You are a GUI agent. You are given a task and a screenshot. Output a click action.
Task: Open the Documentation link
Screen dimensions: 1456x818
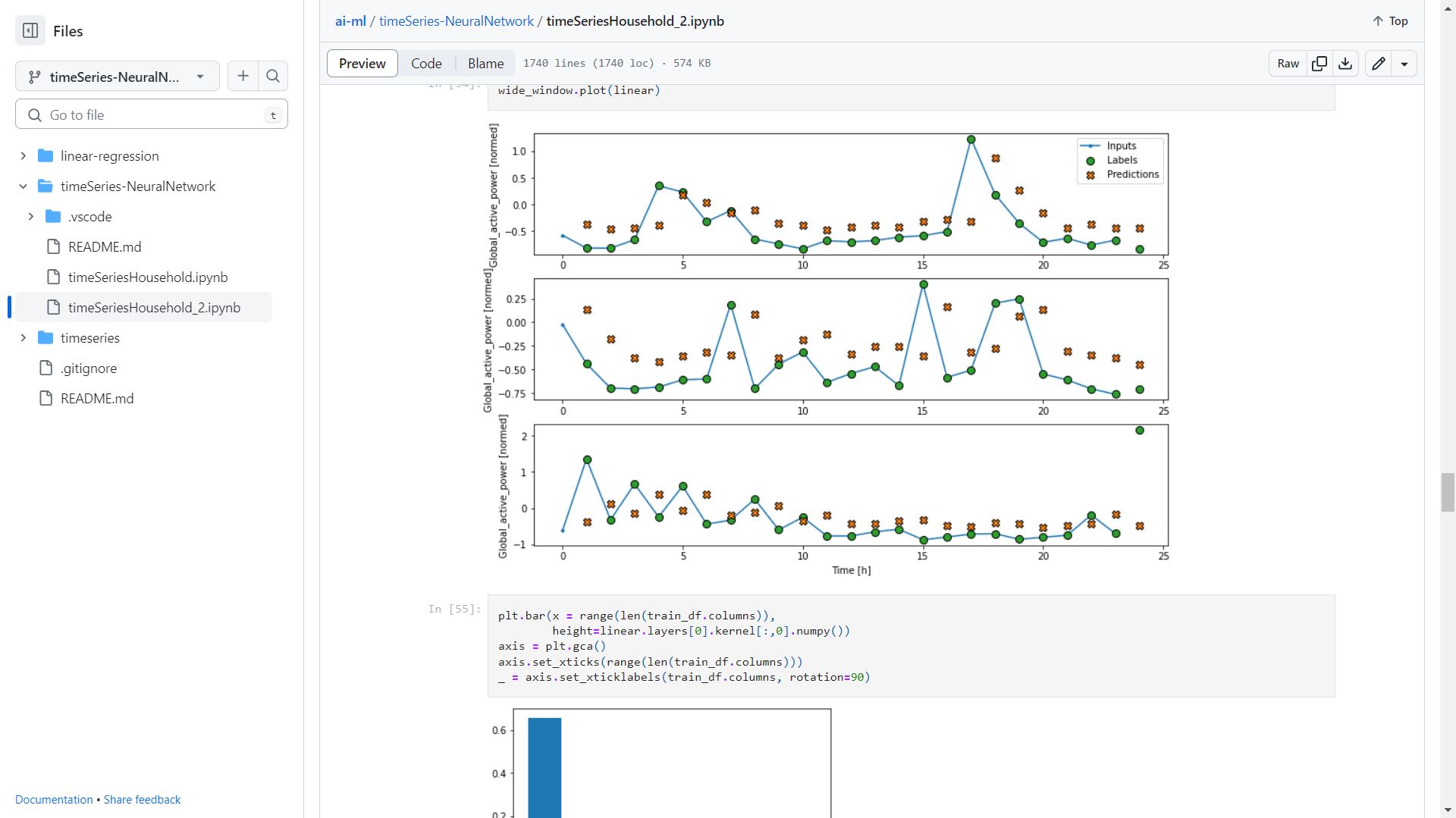(x=54, y=800)
